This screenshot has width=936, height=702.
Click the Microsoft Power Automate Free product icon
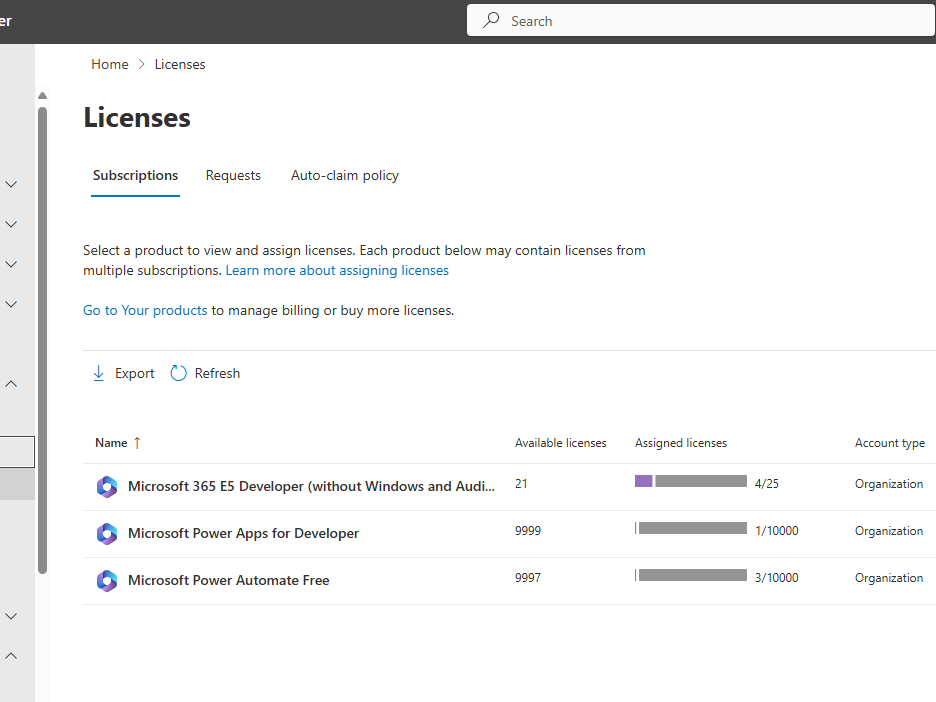tap(107, 581)
